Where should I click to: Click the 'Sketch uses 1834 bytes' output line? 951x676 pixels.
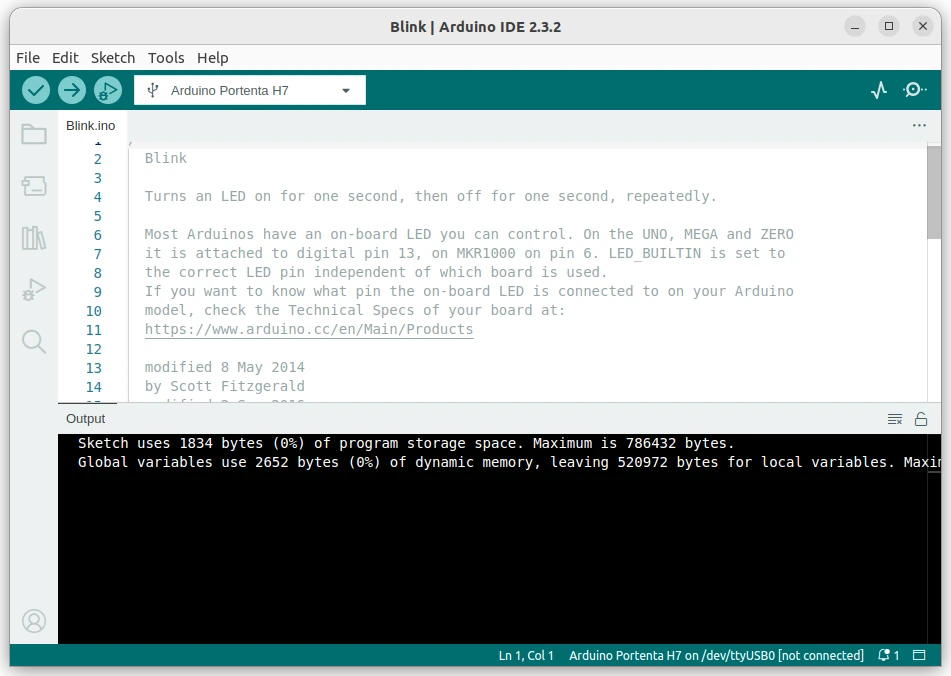click(406, 443)
